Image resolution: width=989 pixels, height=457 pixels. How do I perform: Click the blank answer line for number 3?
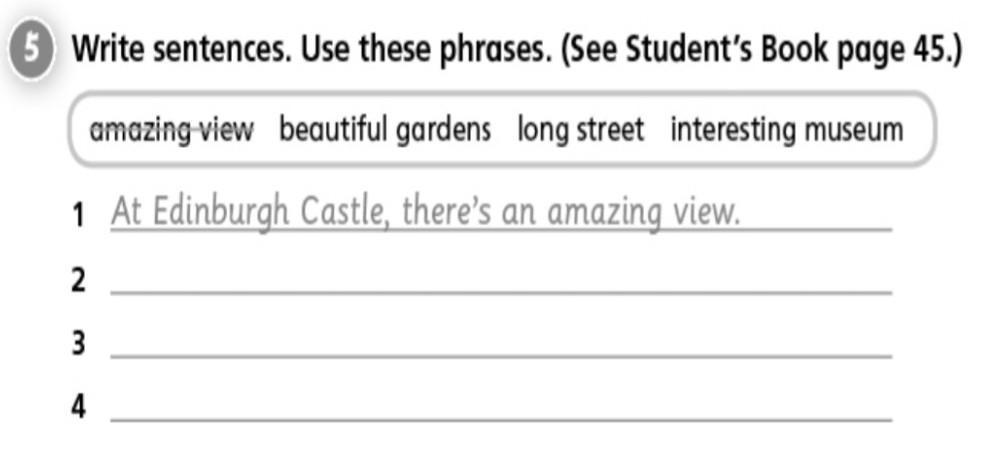(501, 356)
